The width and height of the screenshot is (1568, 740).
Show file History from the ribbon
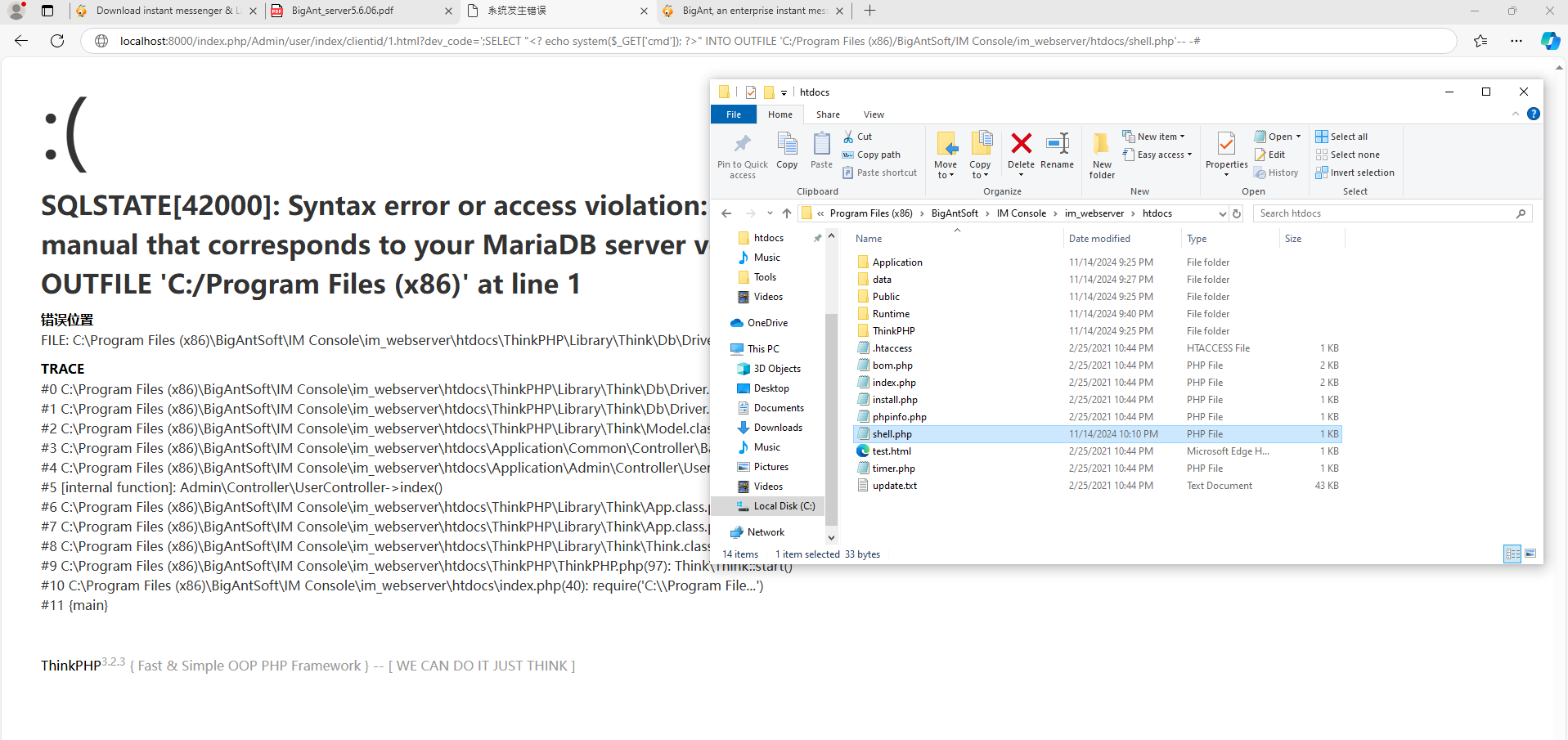pos(1277,173)
